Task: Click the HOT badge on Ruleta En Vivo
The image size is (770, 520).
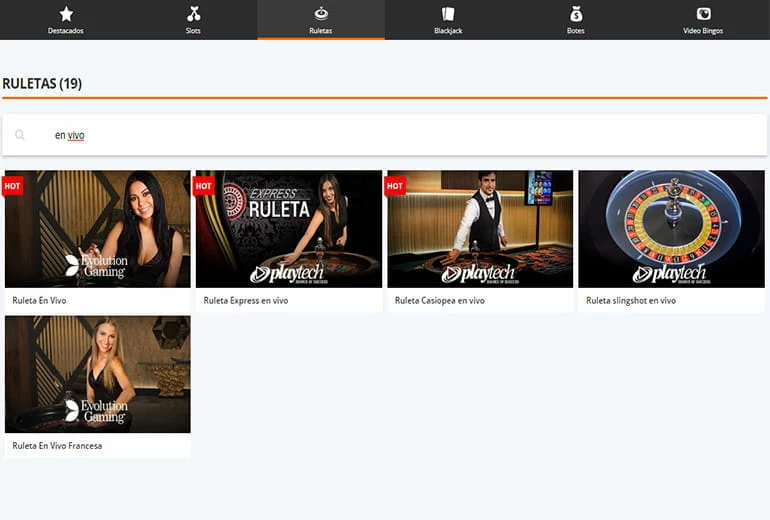Action: point(12,186)
